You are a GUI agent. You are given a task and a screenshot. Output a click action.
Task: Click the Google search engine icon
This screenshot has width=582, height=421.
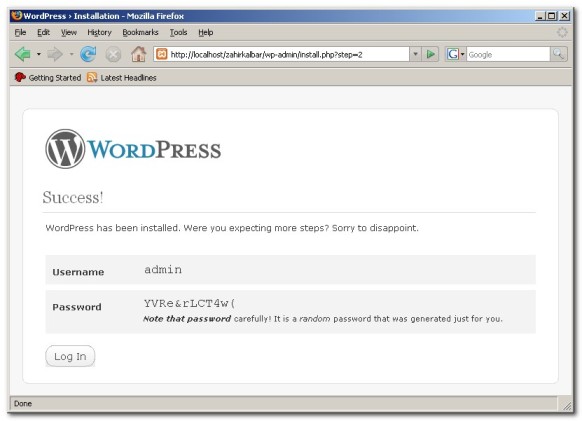click(452, 55)
